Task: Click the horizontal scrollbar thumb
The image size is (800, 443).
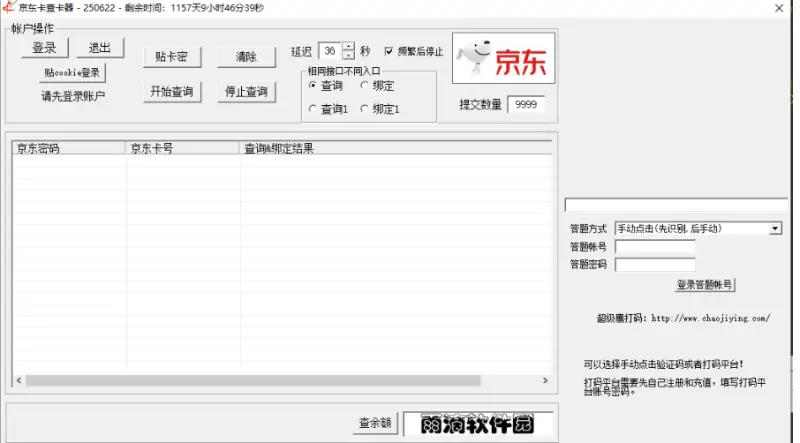Action: [x=253, y=380]
